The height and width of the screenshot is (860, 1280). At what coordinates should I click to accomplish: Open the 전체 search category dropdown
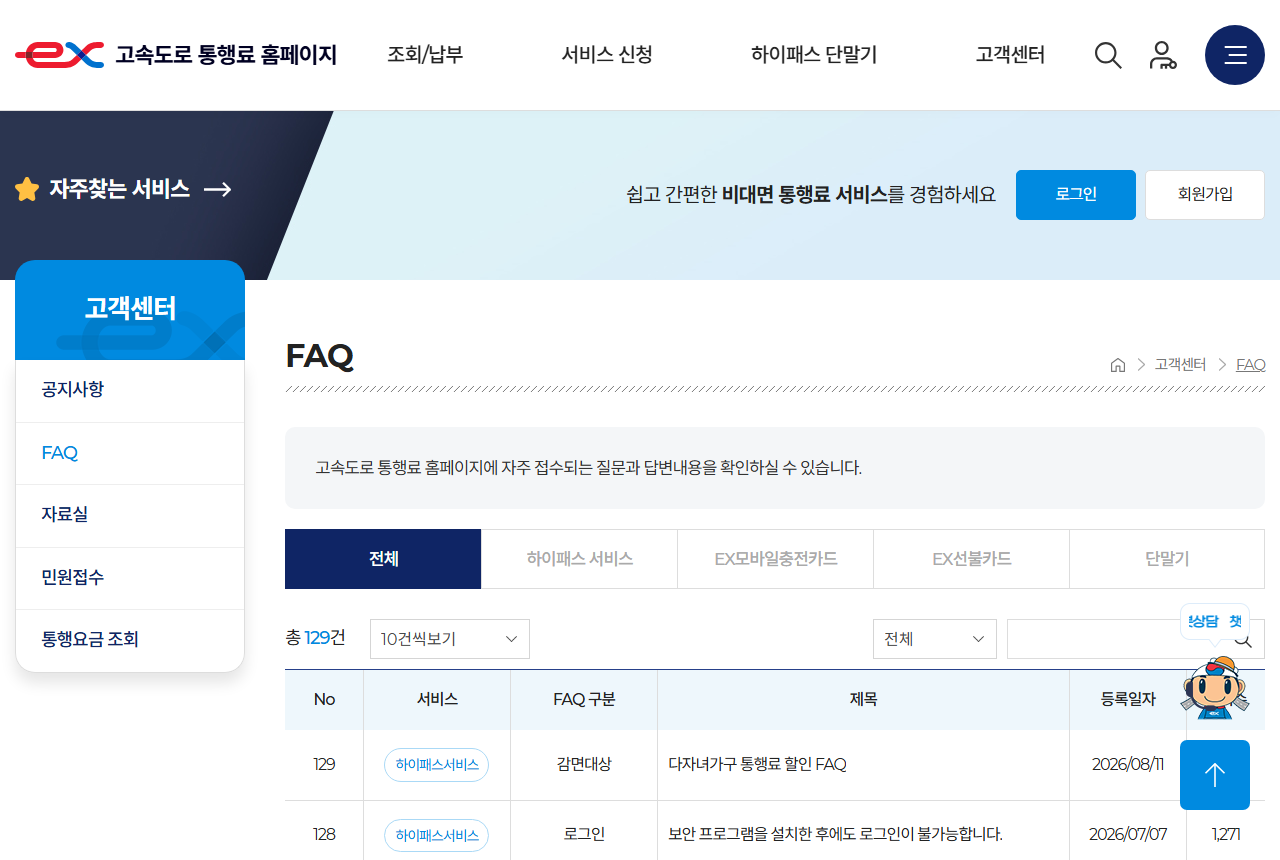935,639
